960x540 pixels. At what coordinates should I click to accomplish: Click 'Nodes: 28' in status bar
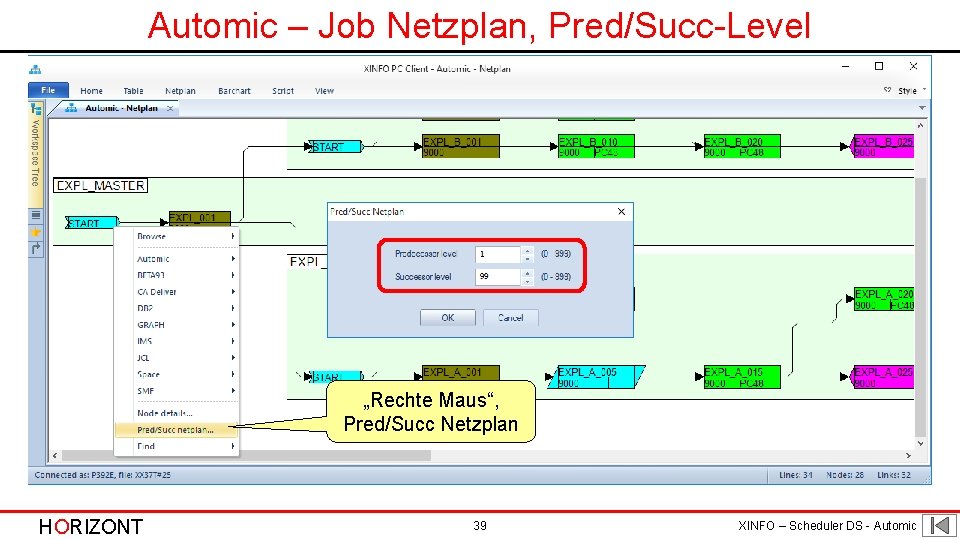[845, 475]
